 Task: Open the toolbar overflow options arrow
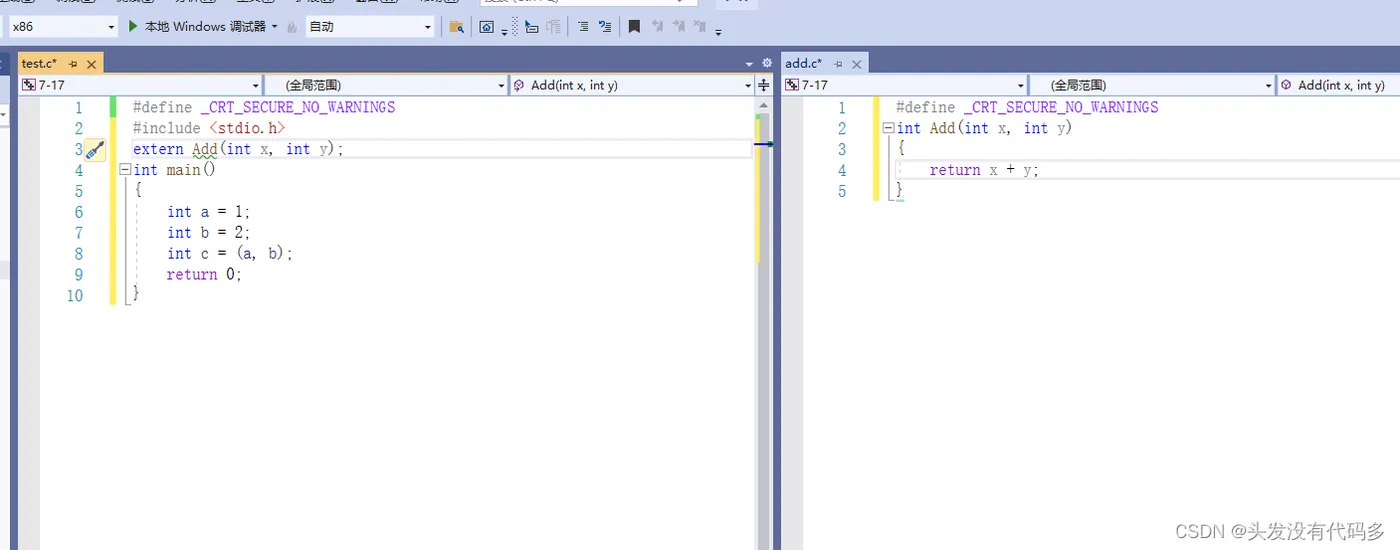coord(719,31)
